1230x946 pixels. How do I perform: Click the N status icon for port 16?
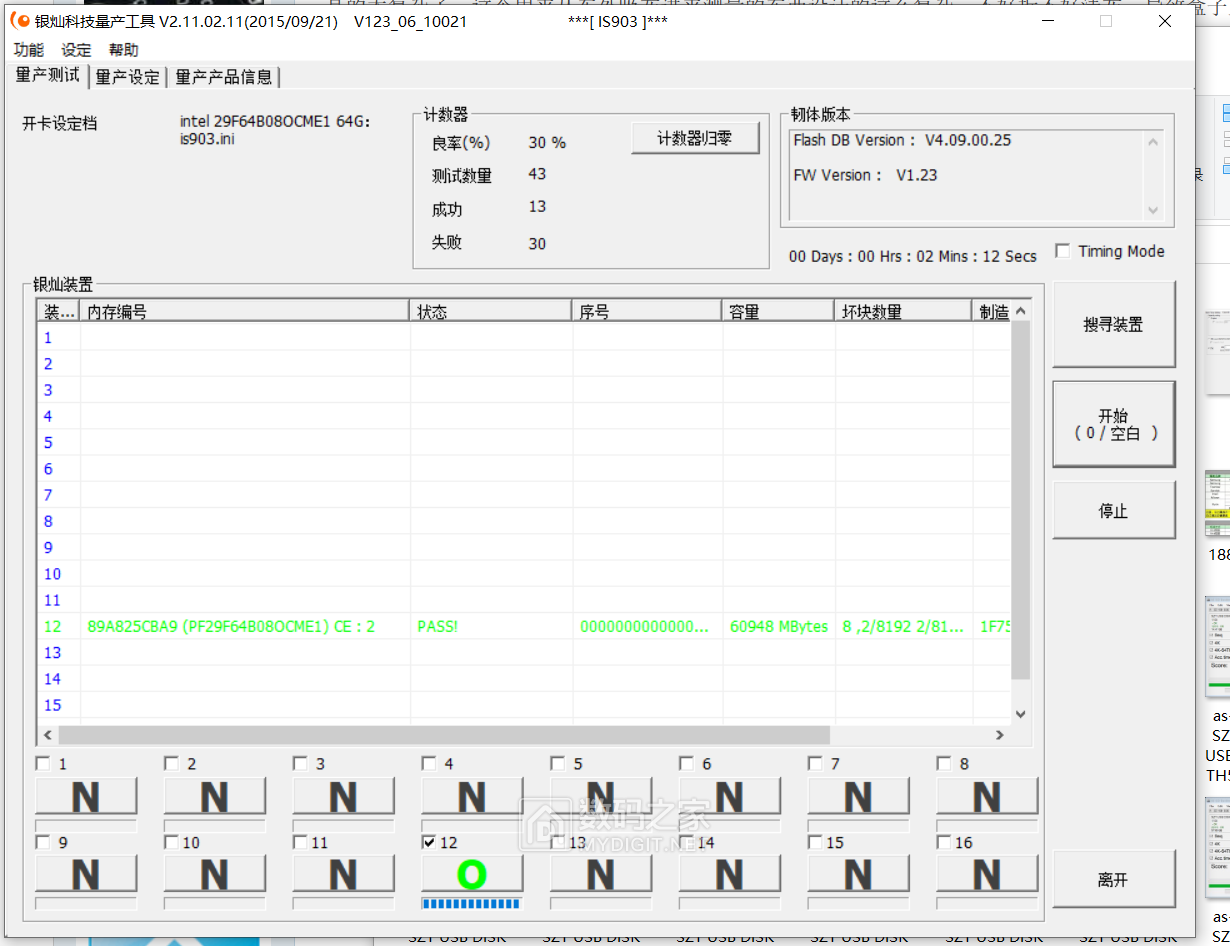(986, 875)
